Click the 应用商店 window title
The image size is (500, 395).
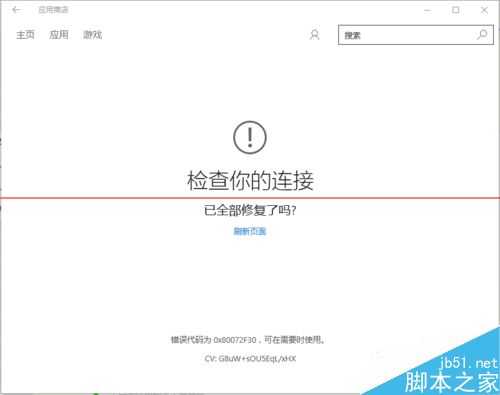pyautogui.click(x=53, y=10)
